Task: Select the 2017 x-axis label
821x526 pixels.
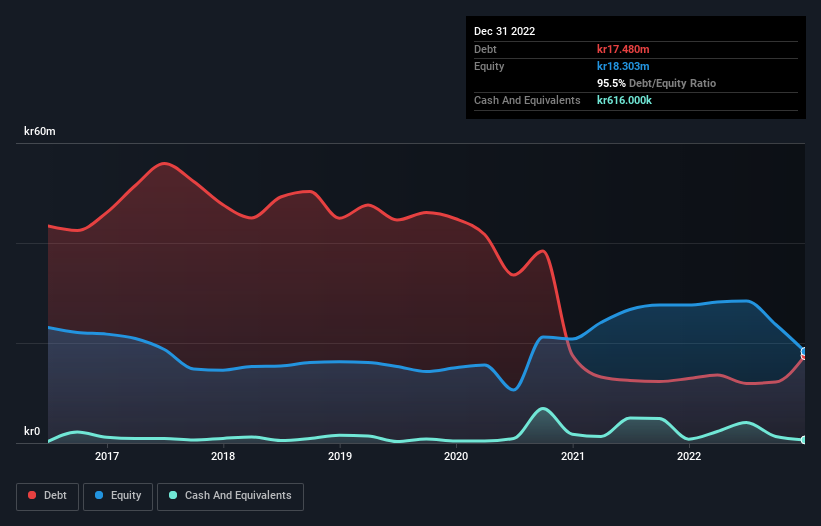Action: pos(107,456)
